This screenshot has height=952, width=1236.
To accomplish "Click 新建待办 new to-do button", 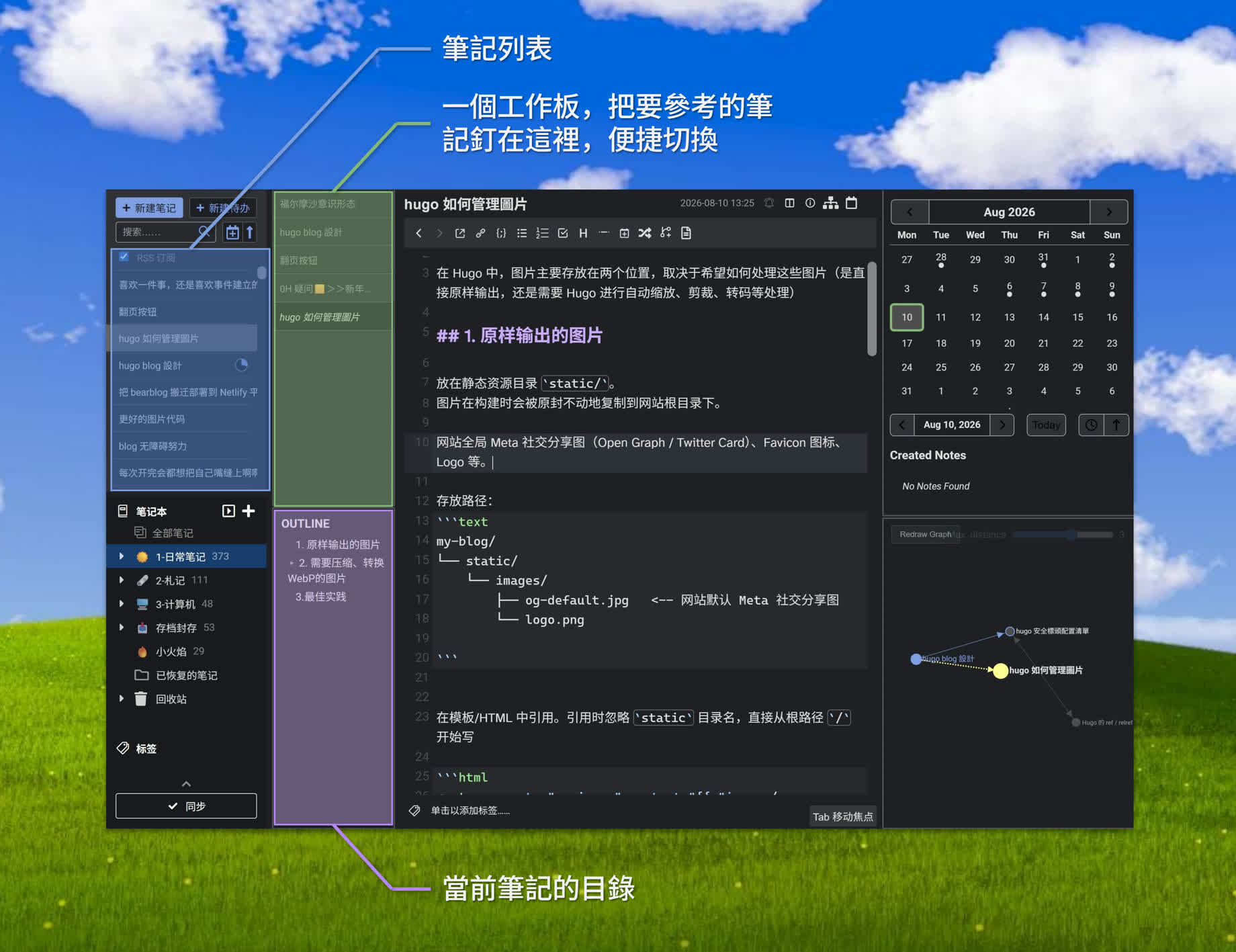I will point(223,208).
